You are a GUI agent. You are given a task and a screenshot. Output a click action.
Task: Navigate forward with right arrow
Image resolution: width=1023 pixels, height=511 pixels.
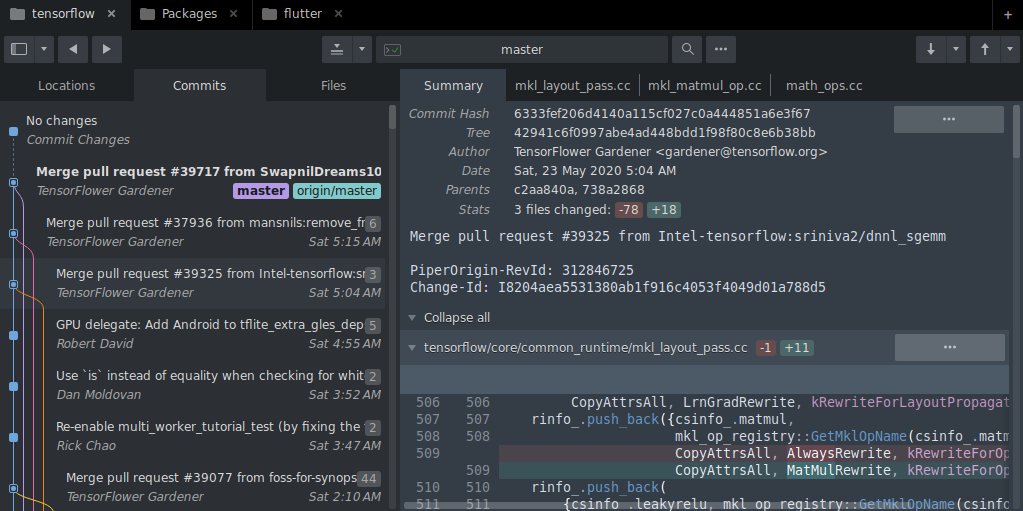[107, 50]
